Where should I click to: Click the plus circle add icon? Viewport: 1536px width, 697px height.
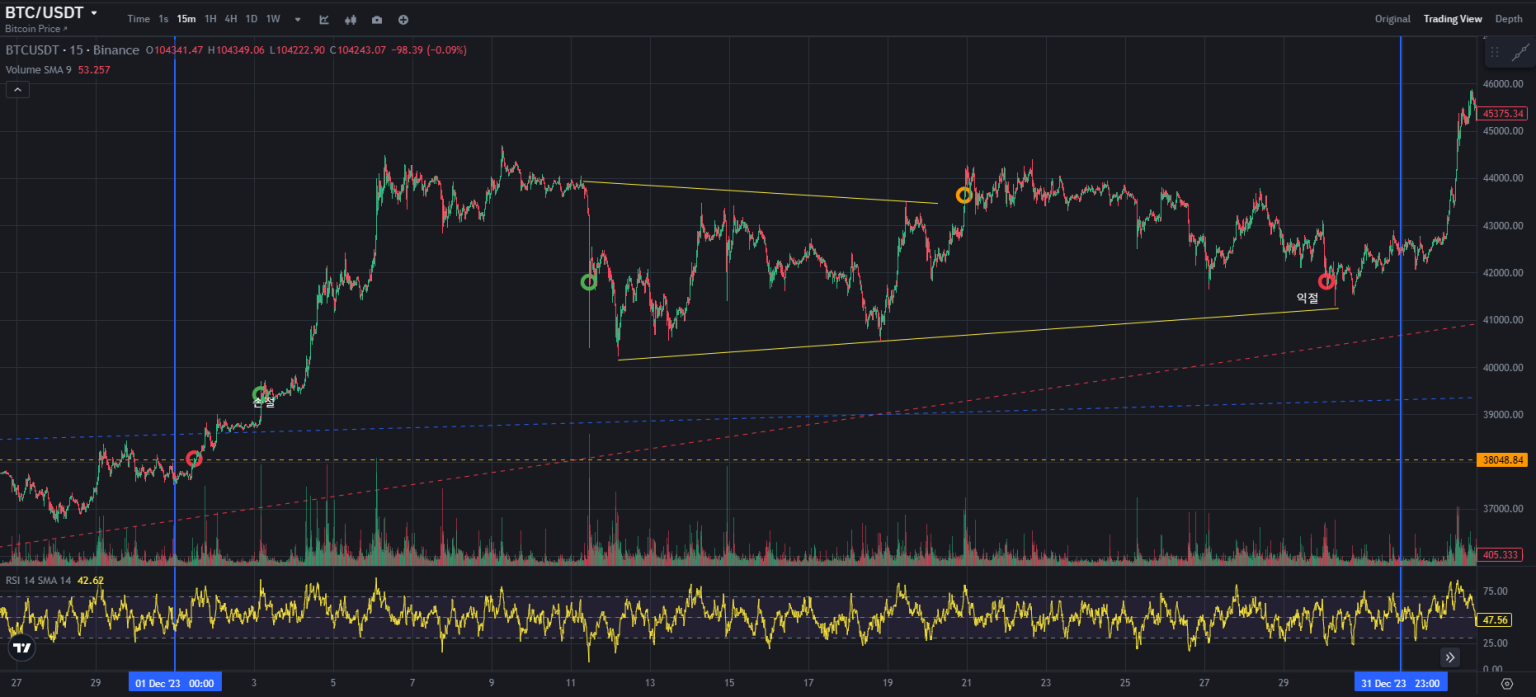coord(403,19)
